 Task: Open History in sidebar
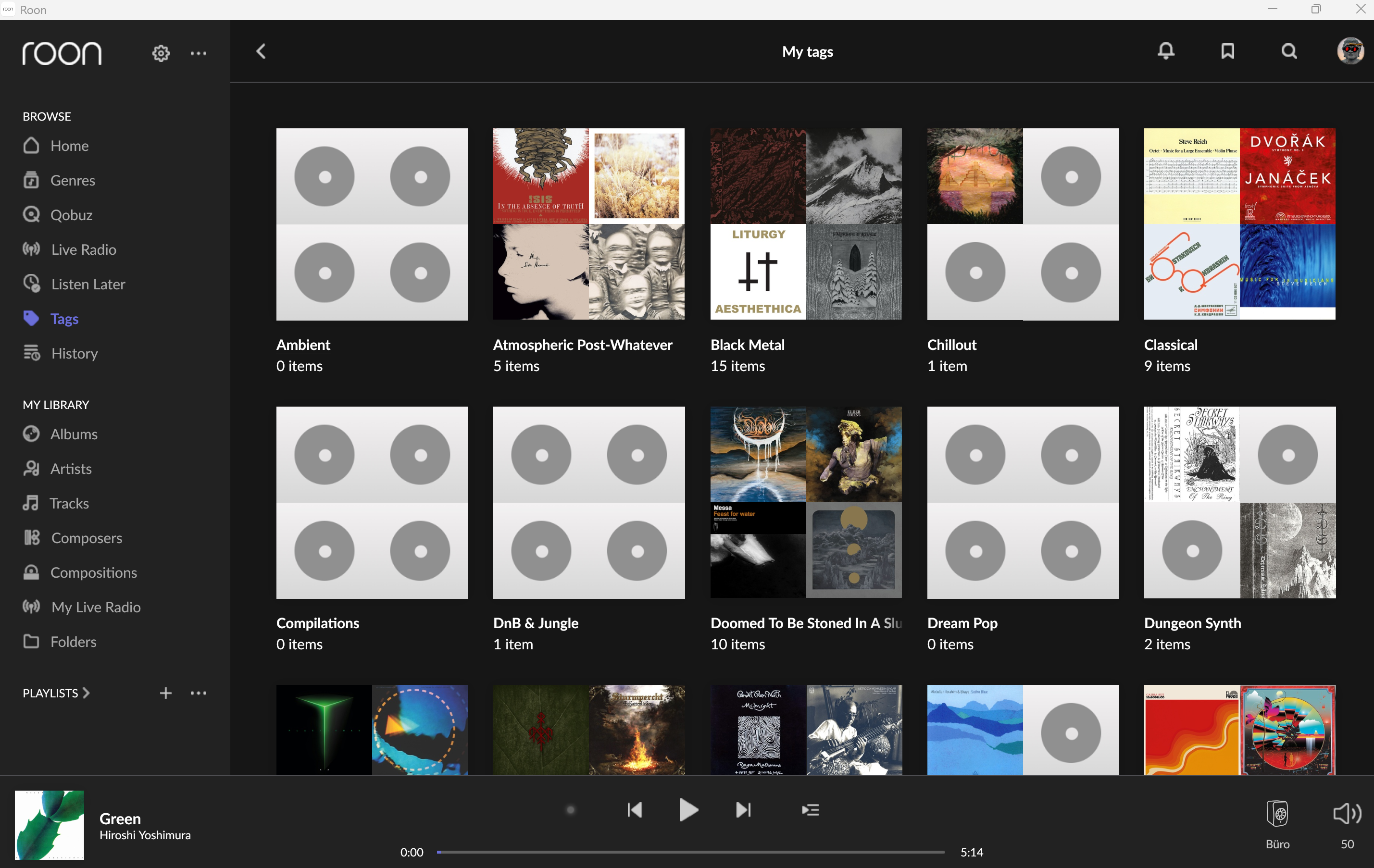tap(60, 353)
